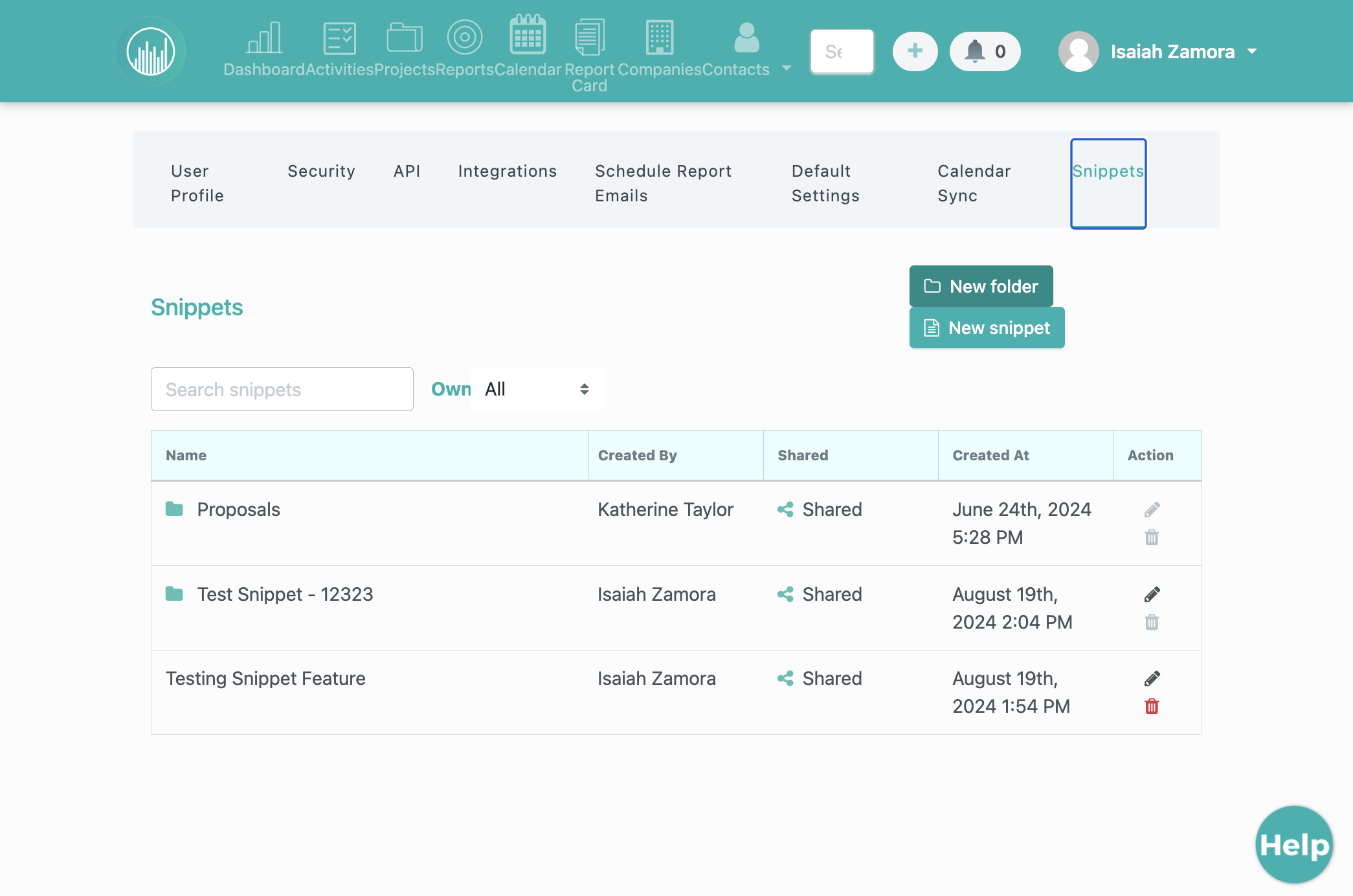
Task: Open the Schedule Report Emails tab
Action: 663,183
